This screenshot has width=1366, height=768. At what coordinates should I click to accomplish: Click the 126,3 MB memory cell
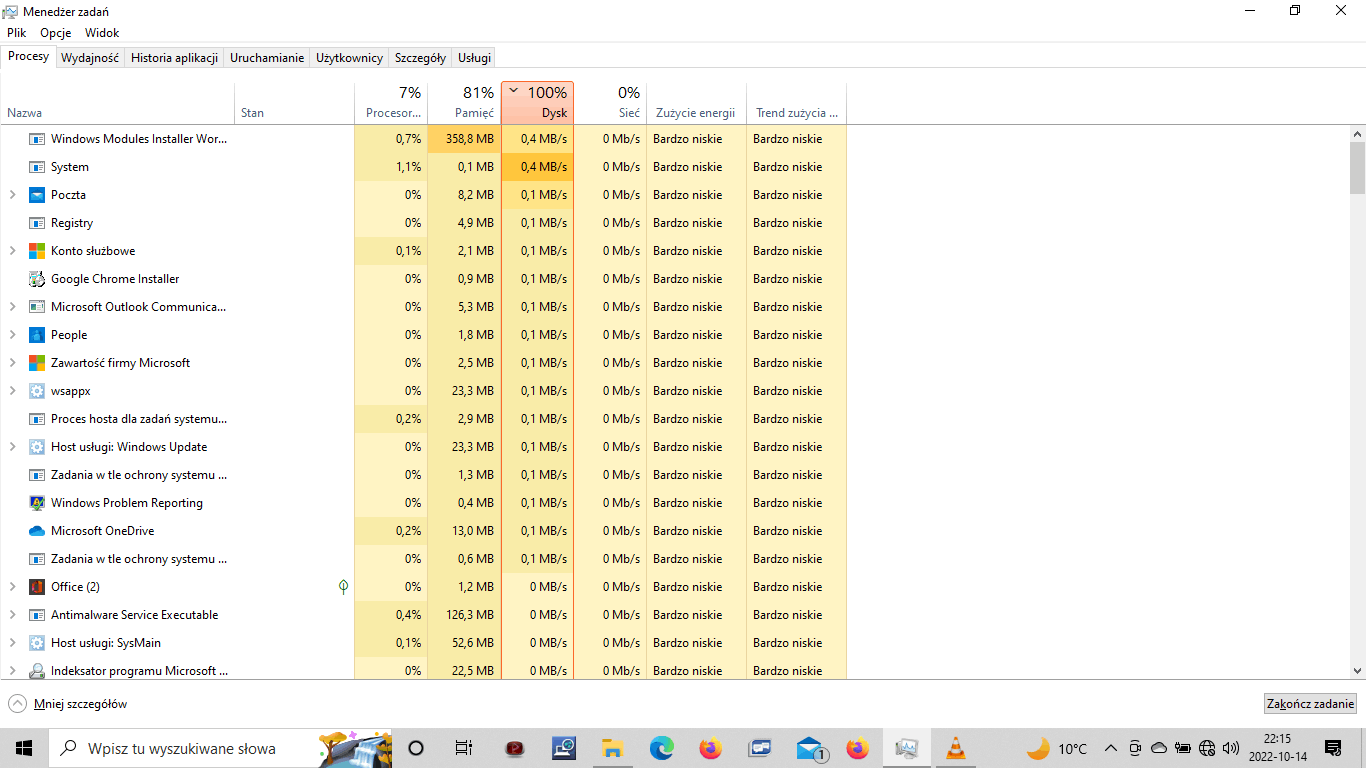coord(464,615)
